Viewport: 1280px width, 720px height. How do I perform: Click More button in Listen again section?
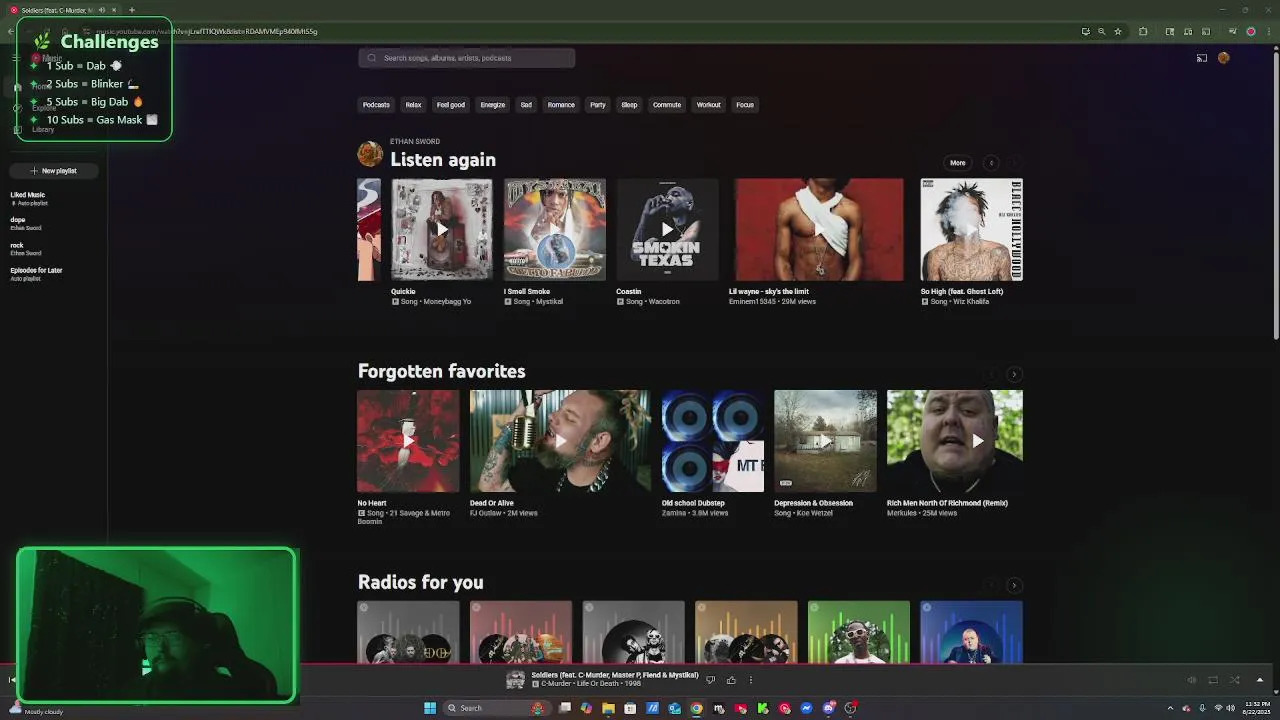pos(957,163)
